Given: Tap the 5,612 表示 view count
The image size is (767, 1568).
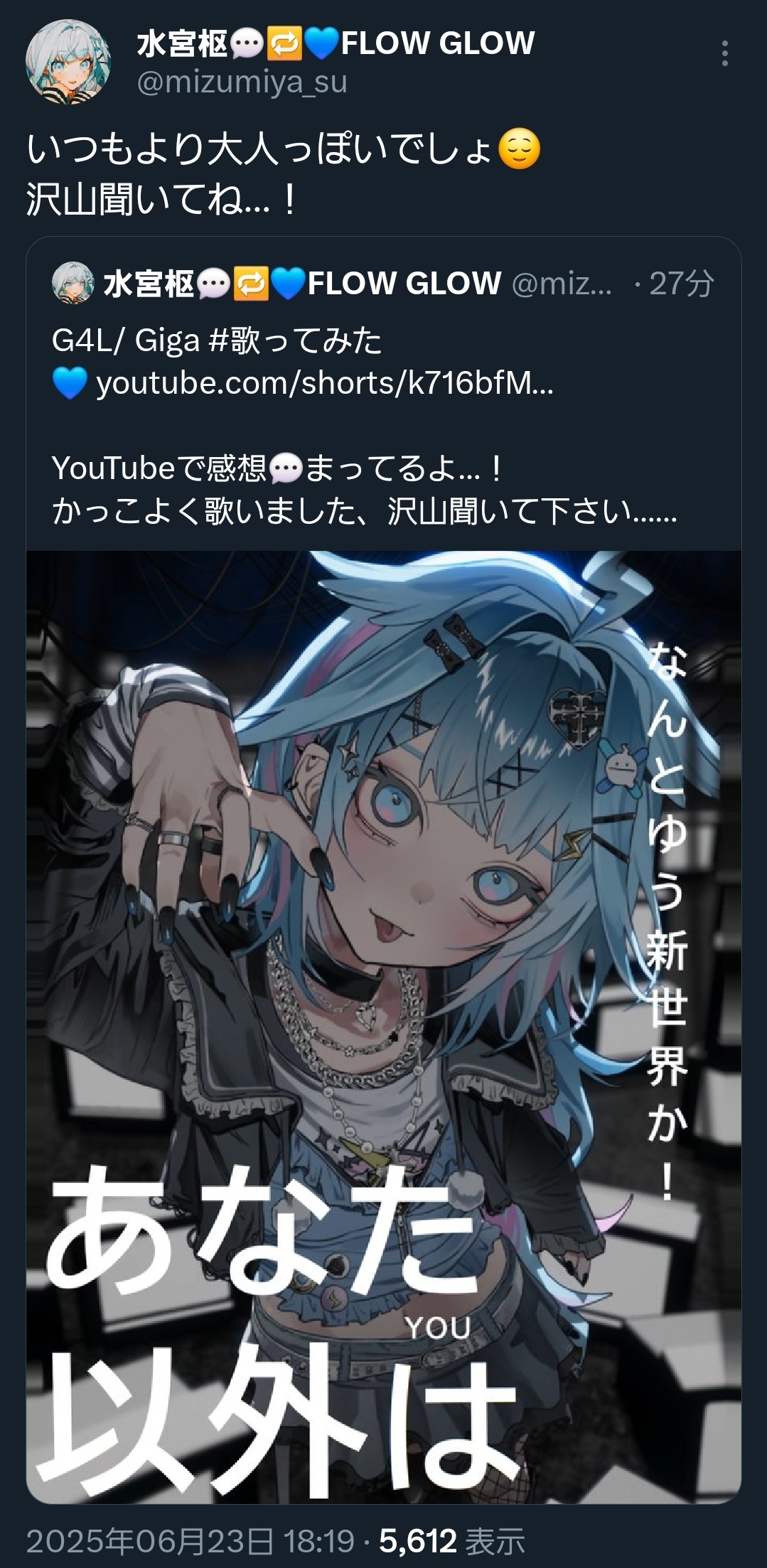Looking at the screenshot, I should pos(452,1541).
